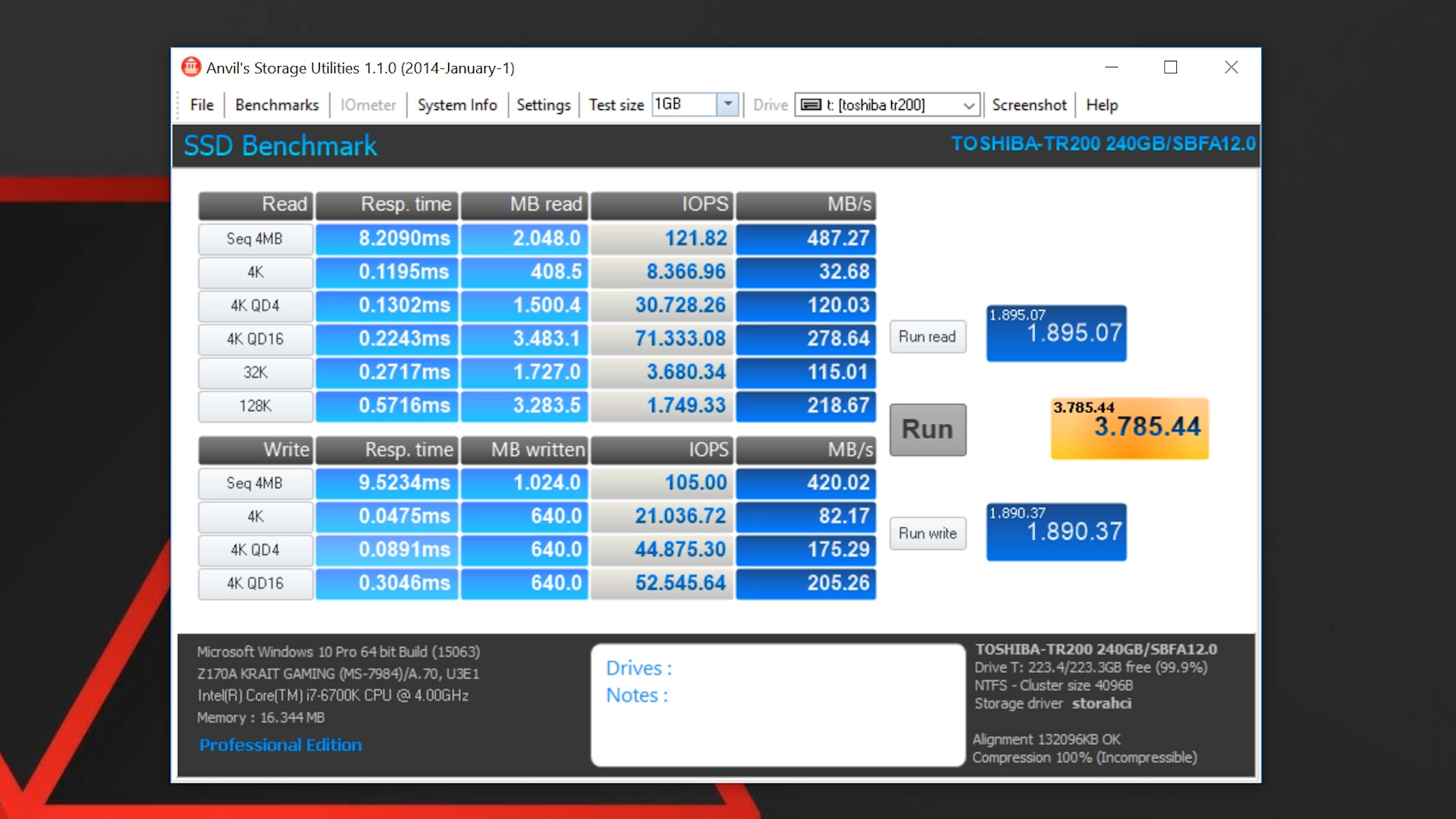Minimize the Anvil's Storage Utilities window
This screenshot has height=819, width=1456.
tap(1112, 67)
